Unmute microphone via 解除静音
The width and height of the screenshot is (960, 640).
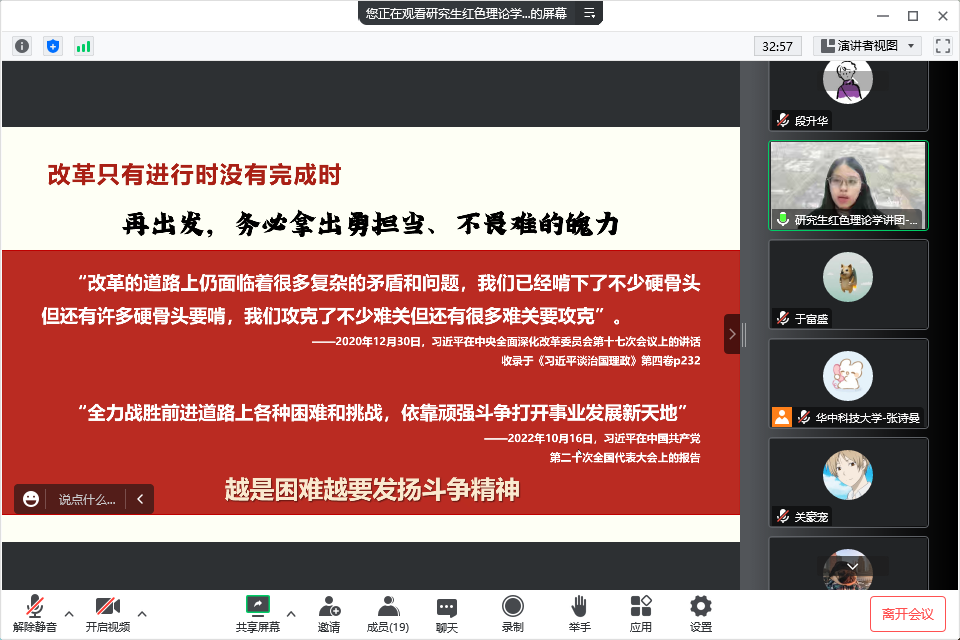35,613
